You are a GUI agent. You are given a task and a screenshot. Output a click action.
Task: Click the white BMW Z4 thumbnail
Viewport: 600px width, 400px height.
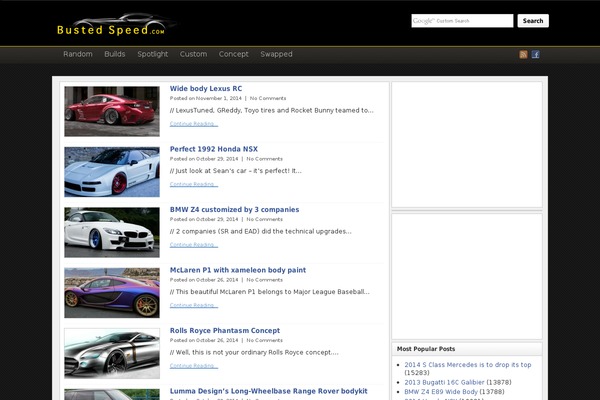pyautogui.click(x=112, y=232)
